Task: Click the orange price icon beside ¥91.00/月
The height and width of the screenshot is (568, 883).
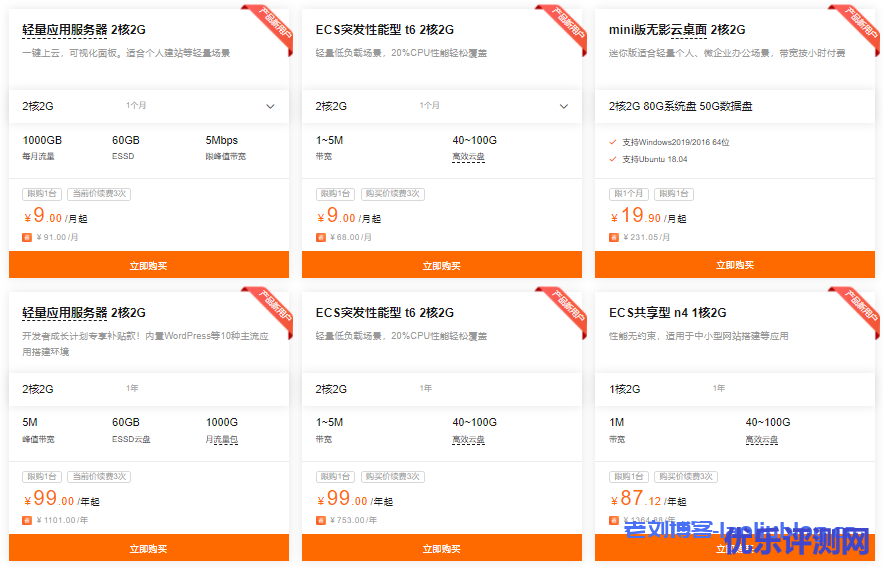Action: [27, 237]
